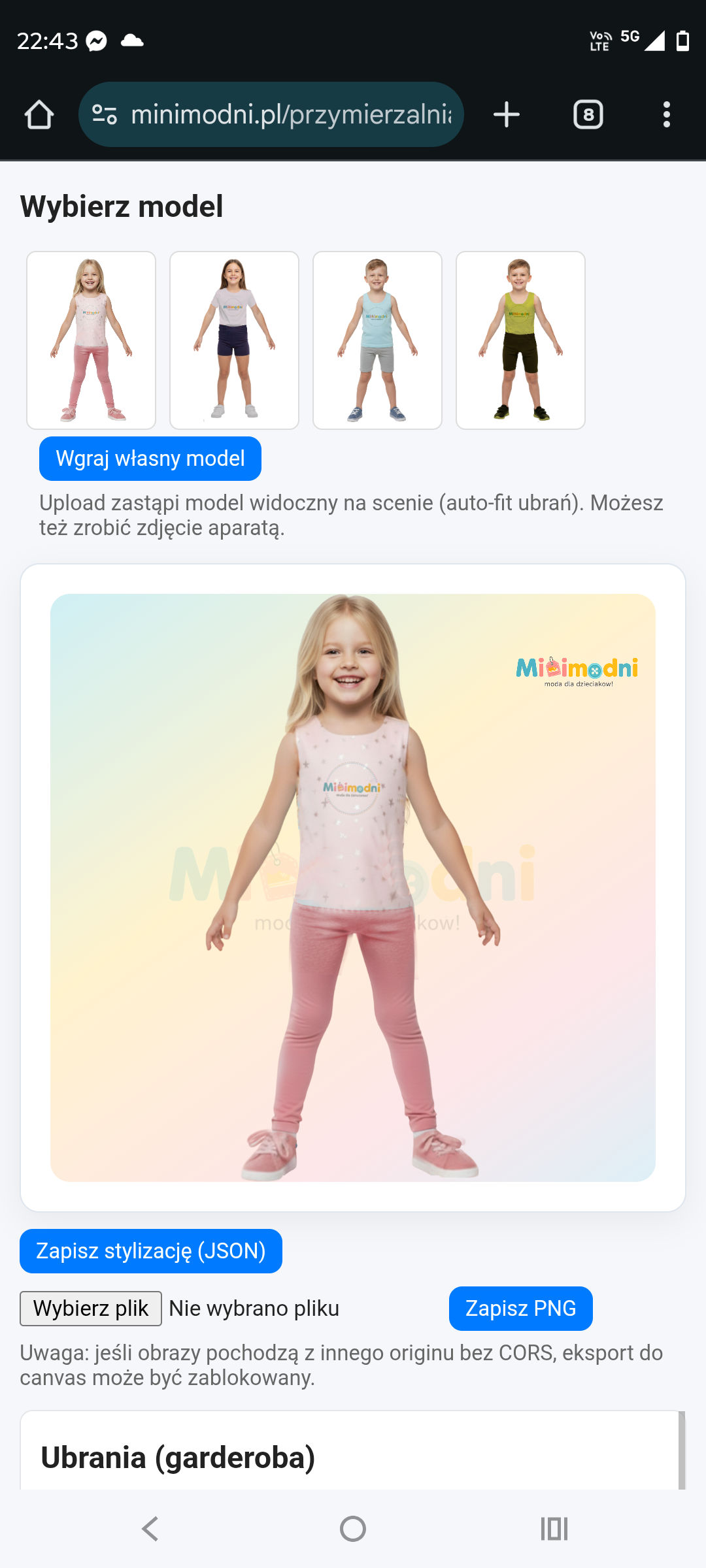The height and width of the screenshot is (1568, 706).
Task: Select the boy in blue tank top model
Action: coord(377,340)
